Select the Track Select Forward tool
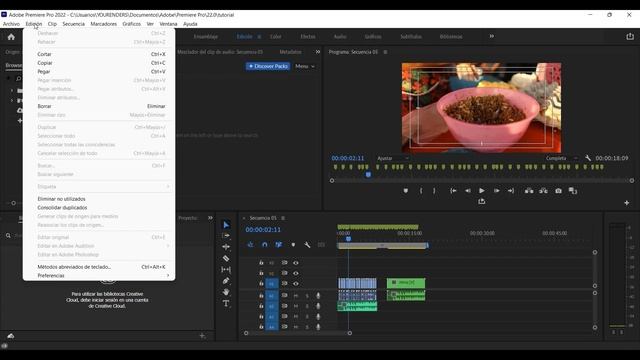 click(x=226, y=236)
